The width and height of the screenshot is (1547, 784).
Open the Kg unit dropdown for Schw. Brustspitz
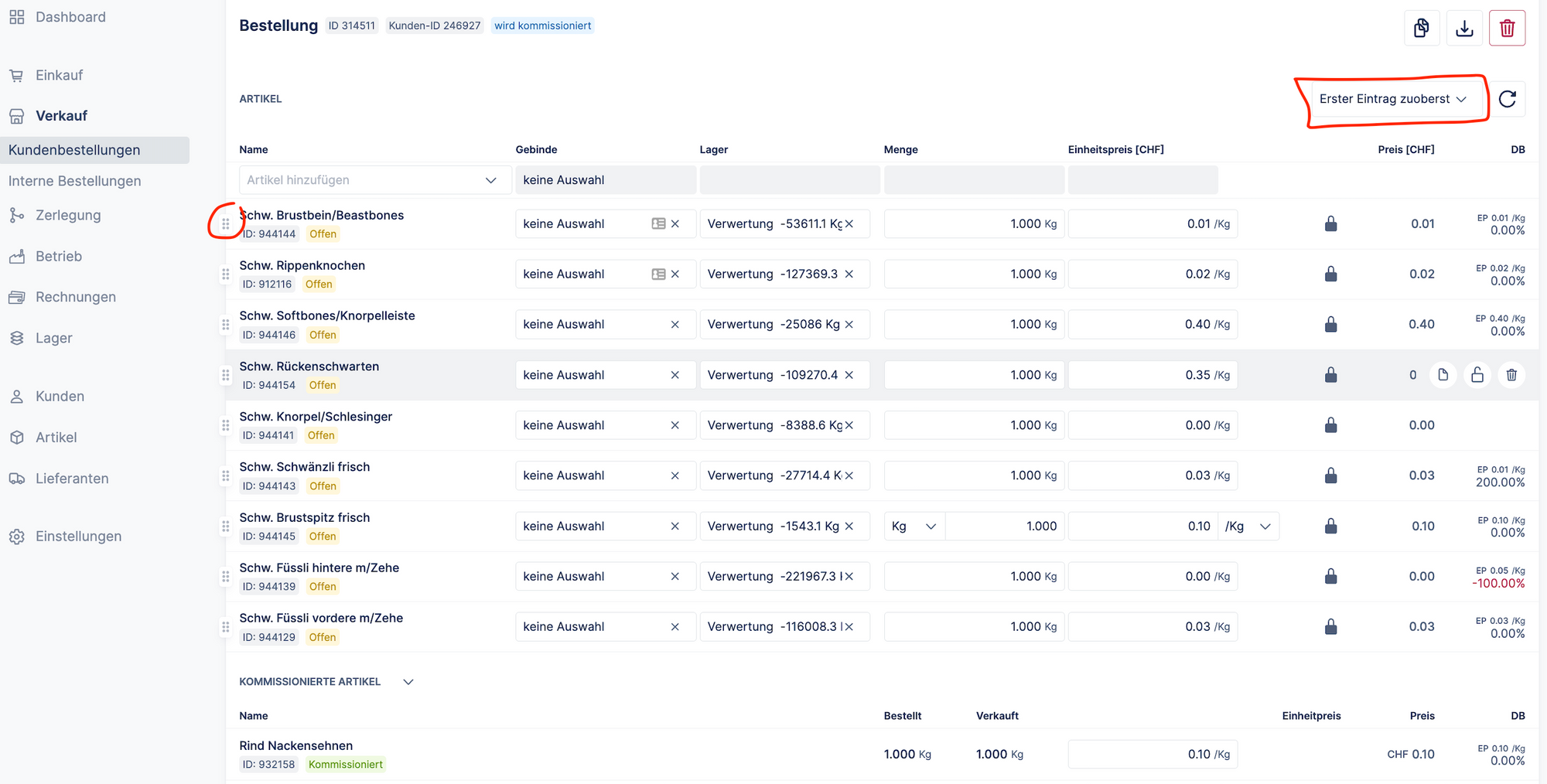tap(914, 527)
